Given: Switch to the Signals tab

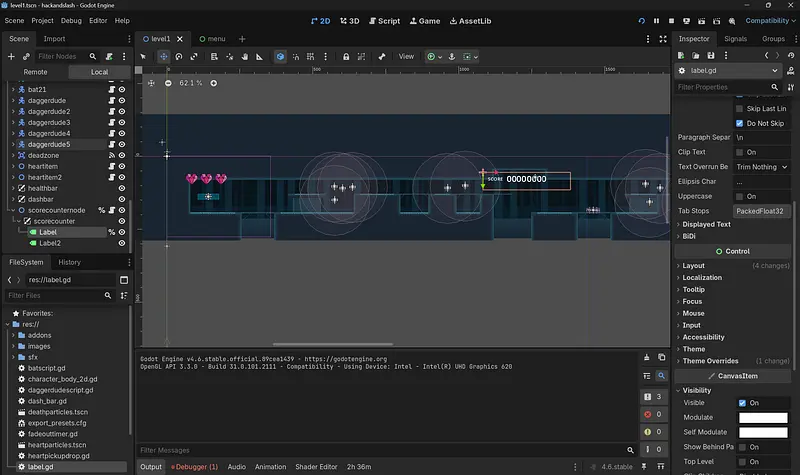Looking at the screenshot, I should 735,39.
